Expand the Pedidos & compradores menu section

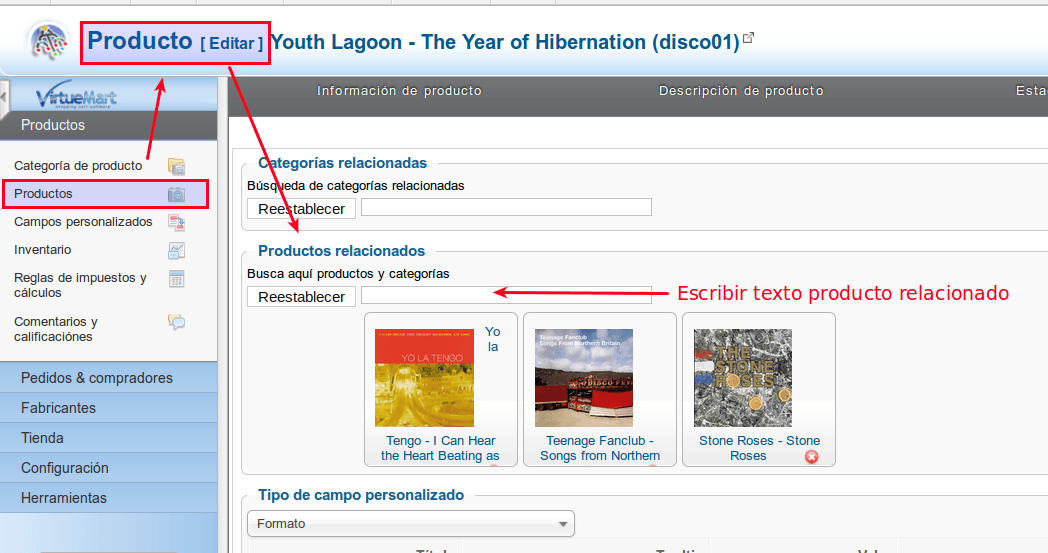(108, 378)
